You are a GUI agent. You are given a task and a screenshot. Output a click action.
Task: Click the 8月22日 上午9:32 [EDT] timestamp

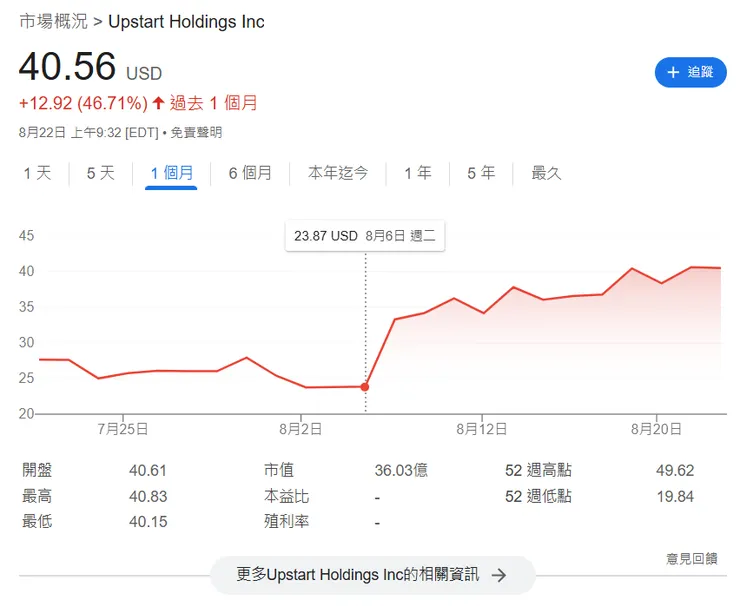coord(89,133)
